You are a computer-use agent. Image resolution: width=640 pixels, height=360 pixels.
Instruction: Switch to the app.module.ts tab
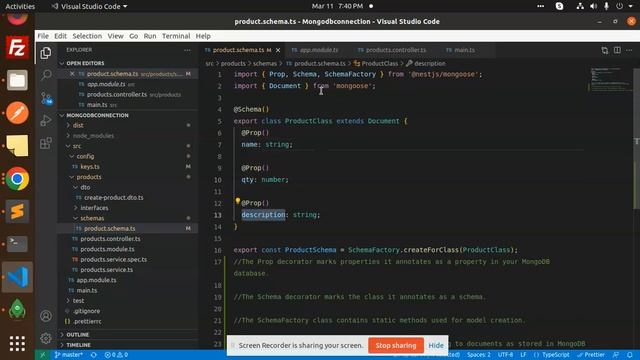318,50
